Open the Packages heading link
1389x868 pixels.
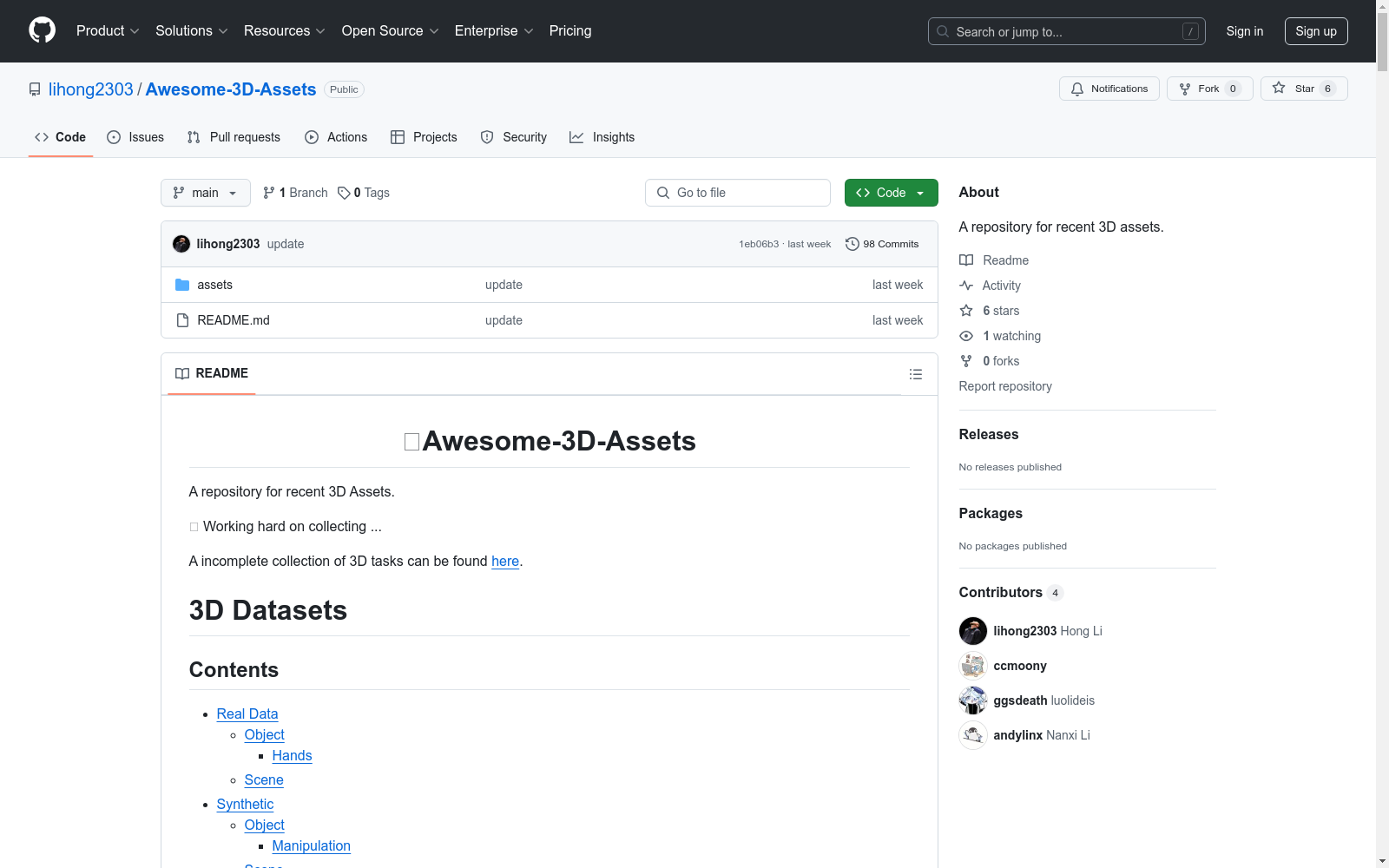(x=991, y=513)
